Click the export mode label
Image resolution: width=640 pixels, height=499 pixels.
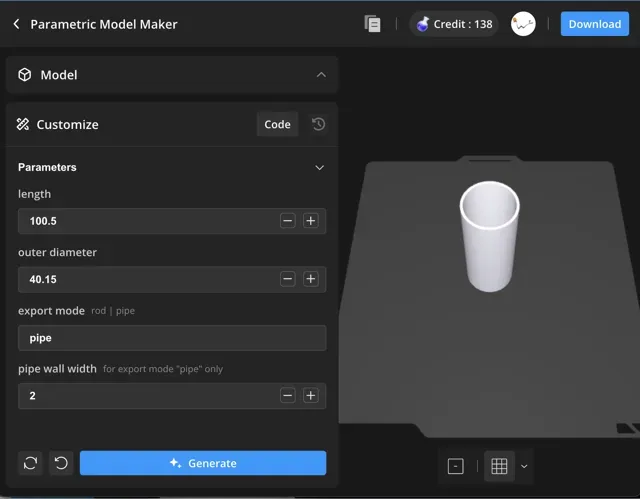click(x=51, y=311)
